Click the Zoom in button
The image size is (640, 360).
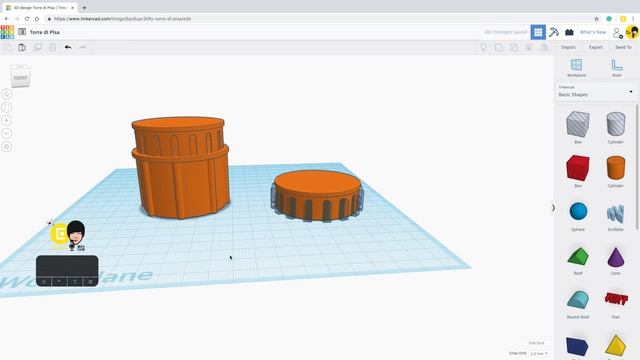click(x=7, y=120)
